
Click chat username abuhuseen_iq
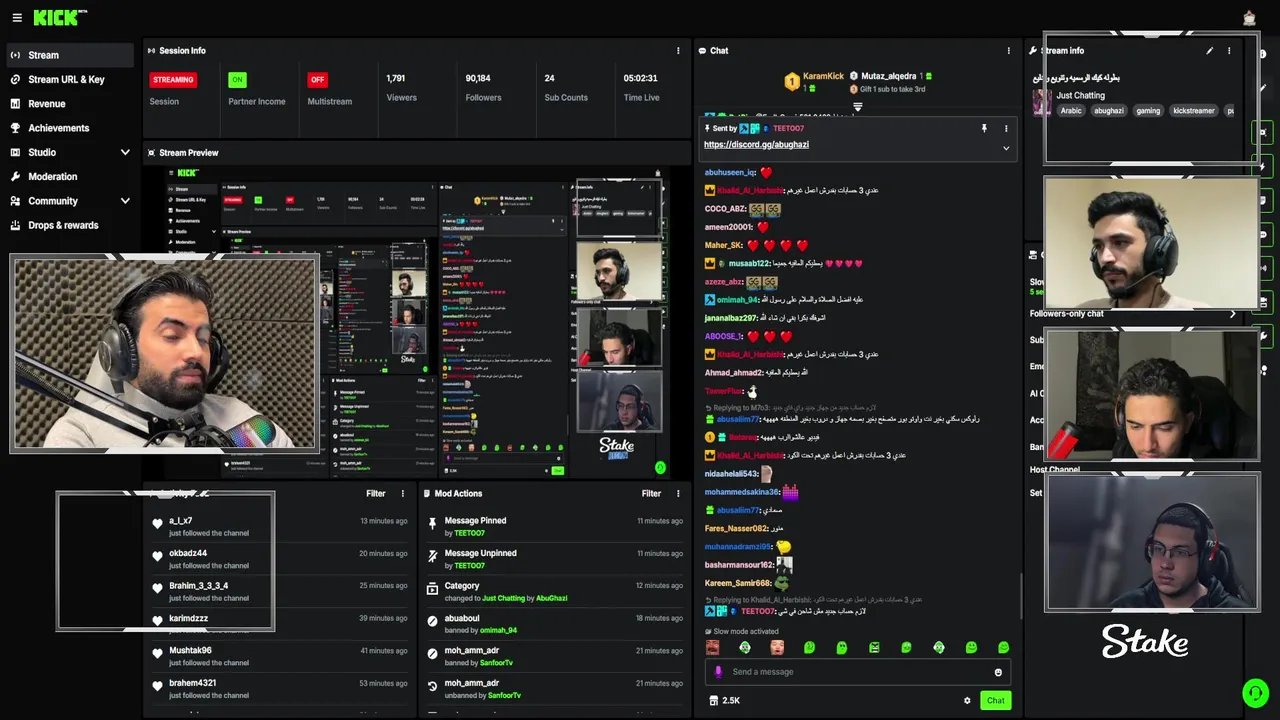(x=729, y=173)
